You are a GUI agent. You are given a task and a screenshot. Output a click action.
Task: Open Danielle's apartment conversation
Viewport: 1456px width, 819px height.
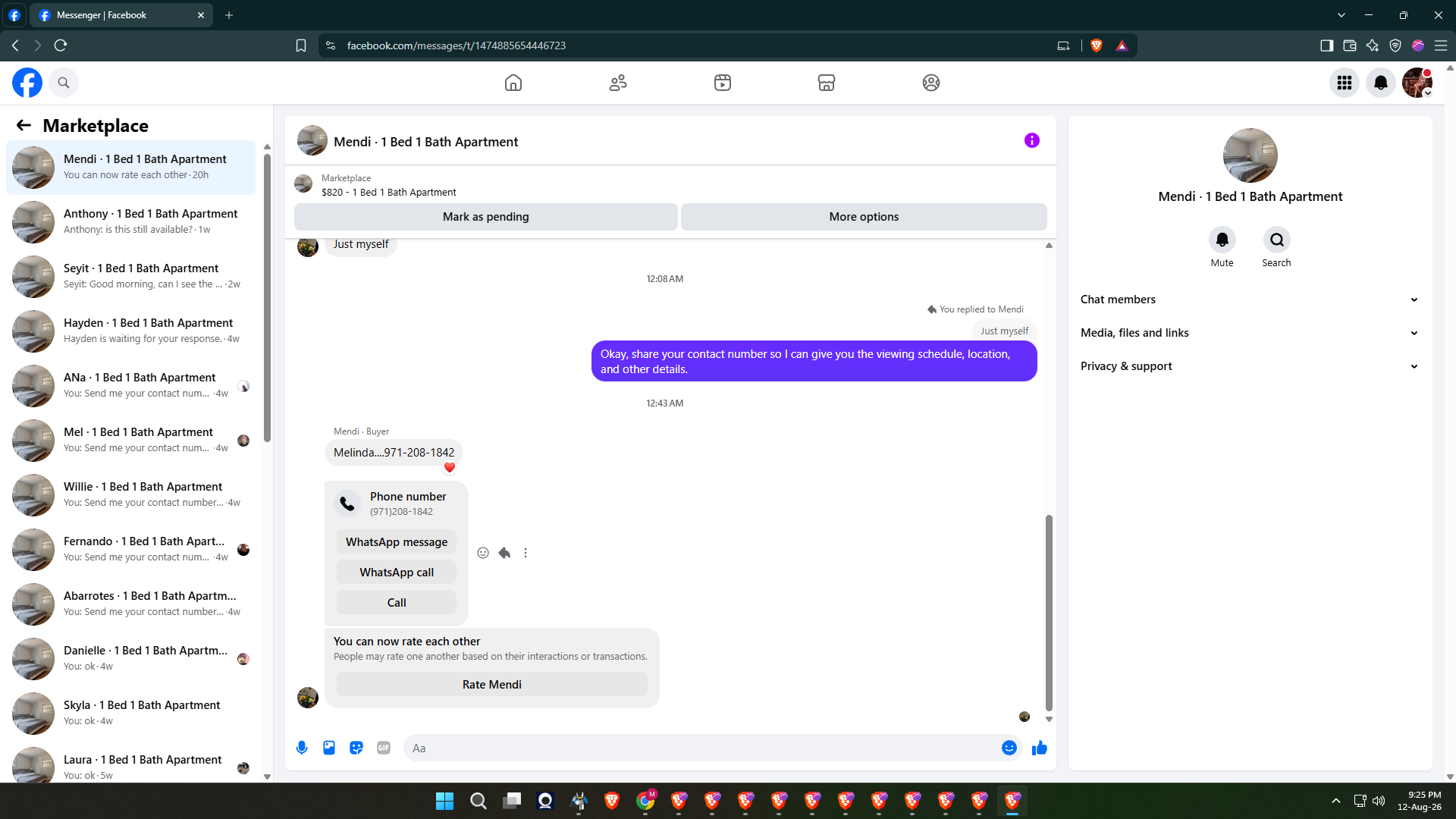coord(131,659)
